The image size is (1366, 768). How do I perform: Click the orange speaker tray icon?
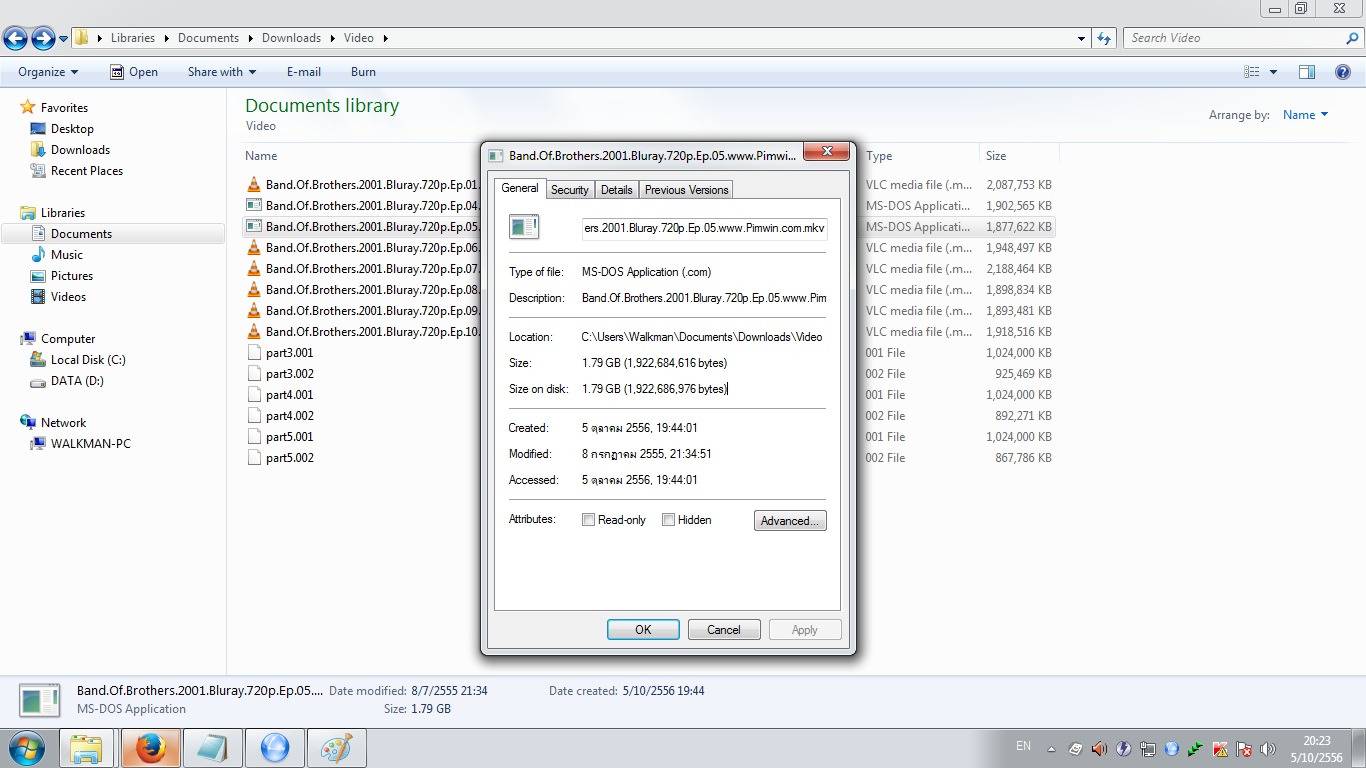(x=1099, y=748)
